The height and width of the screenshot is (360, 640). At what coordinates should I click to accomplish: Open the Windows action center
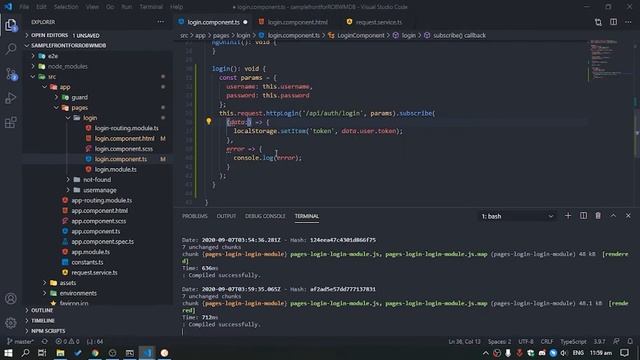click(624, 353)
